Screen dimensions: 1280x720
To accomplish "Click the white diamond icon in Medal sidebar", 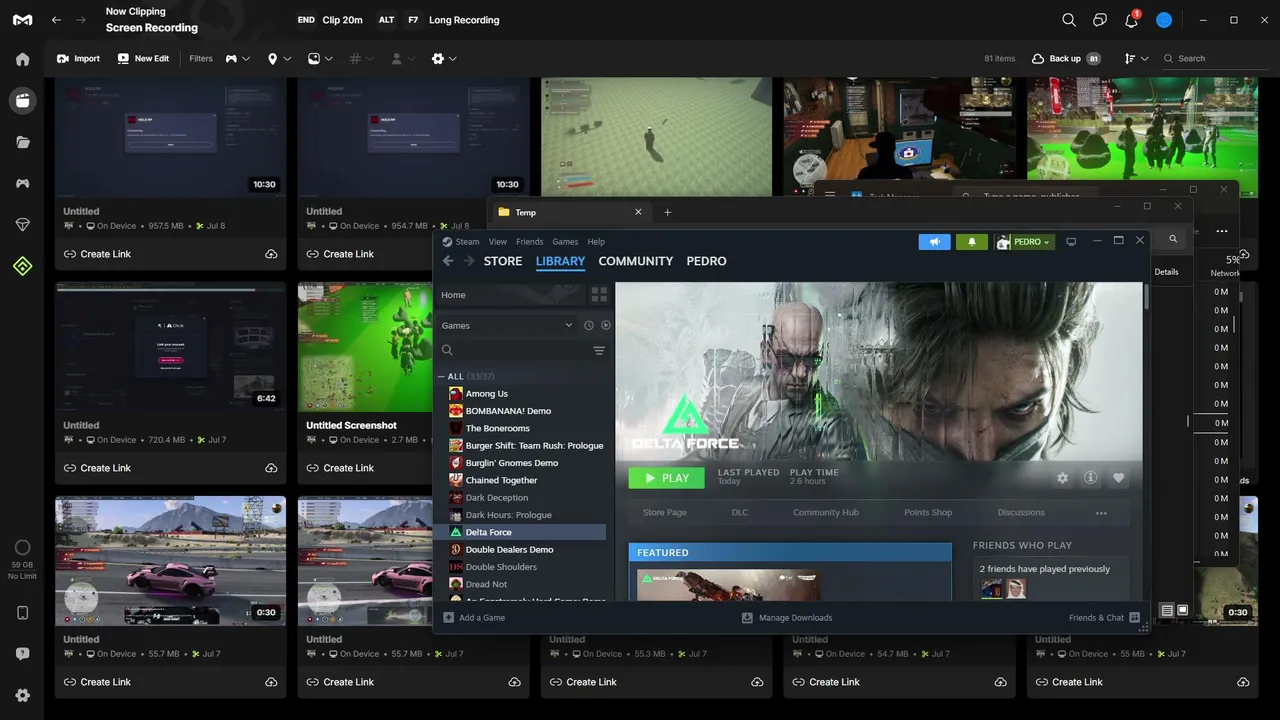I will (x=22, y=225).
